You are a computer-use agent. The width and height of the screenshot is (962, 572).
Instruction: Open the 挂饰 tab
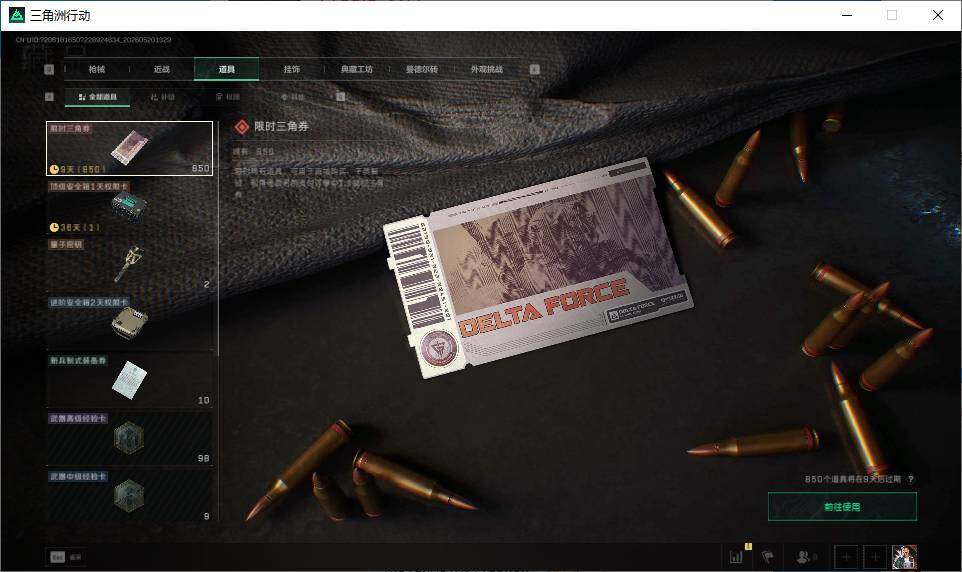tap(291, 69)
